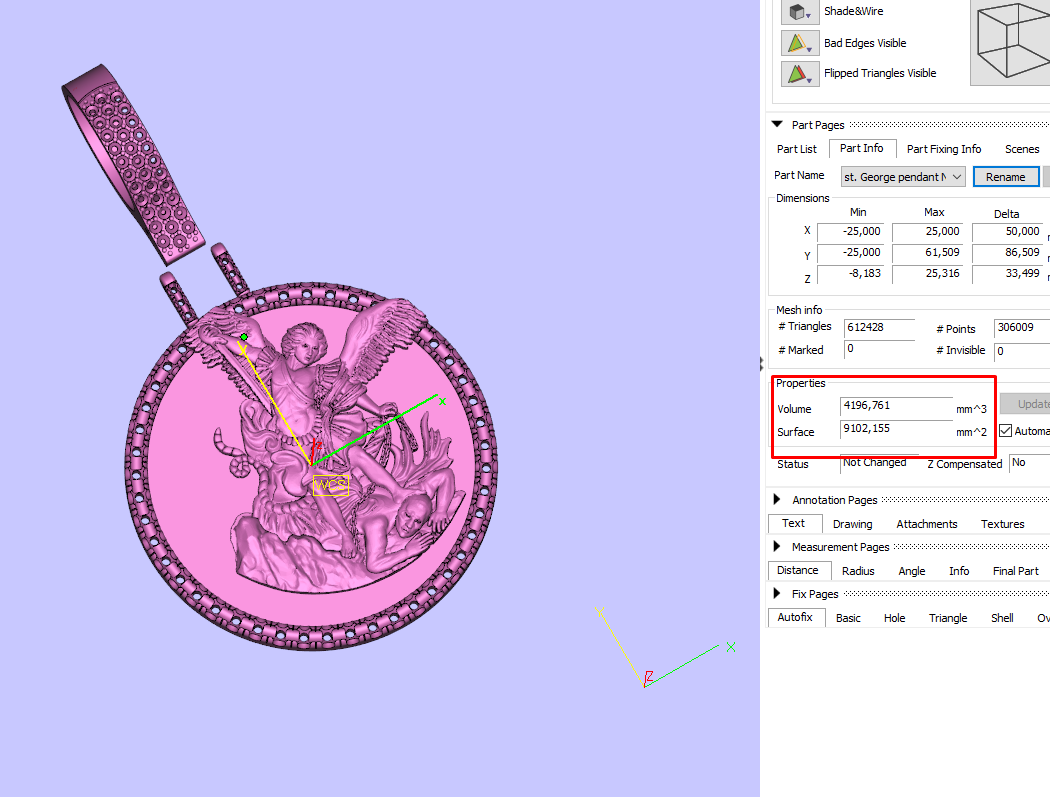The height and width of the screenshot is (797, 1050).
Task: Click the # Marked count field
Action: point(879,349)
